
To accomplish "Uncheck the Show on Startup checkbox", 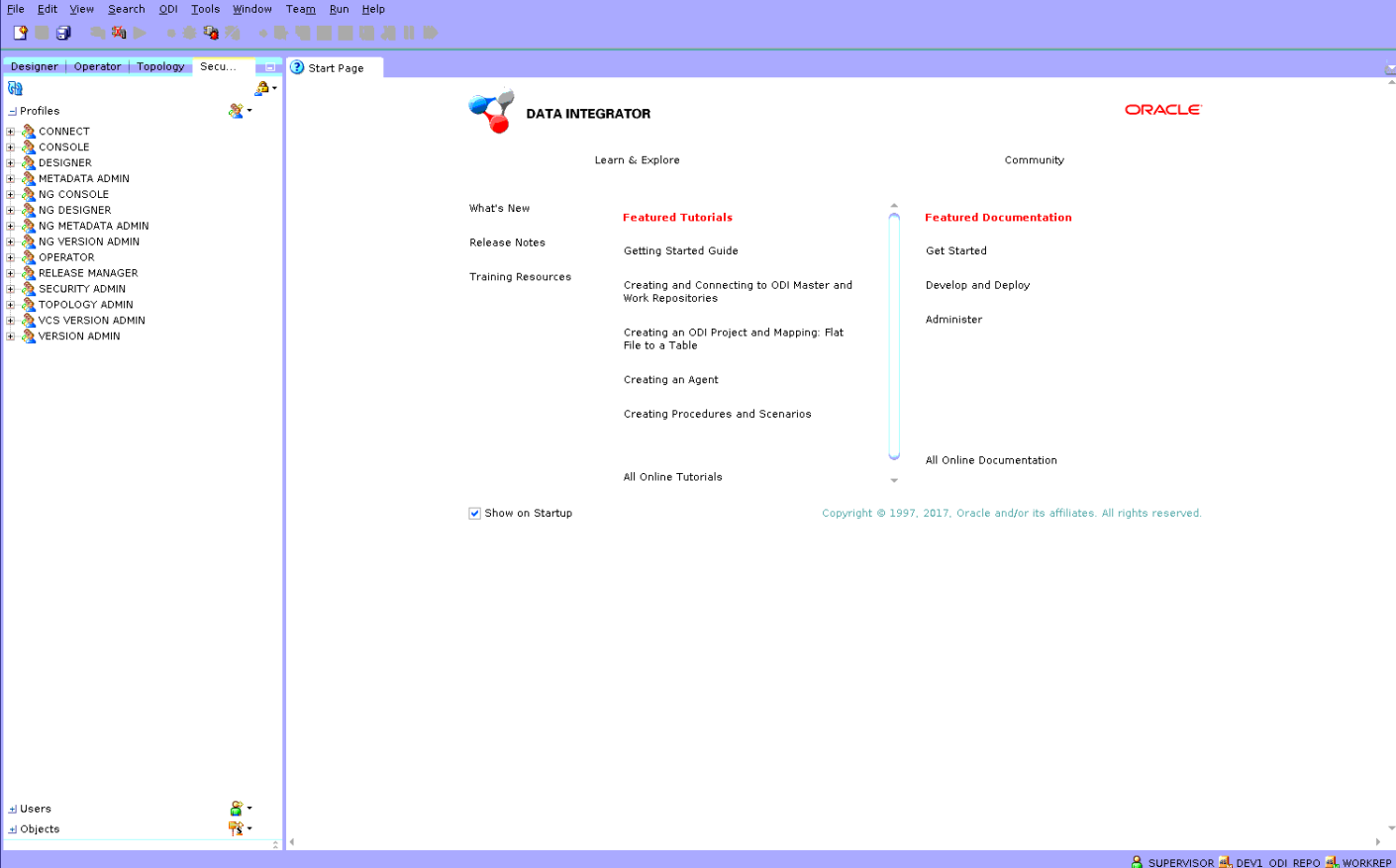I will (x=475, y=513).
